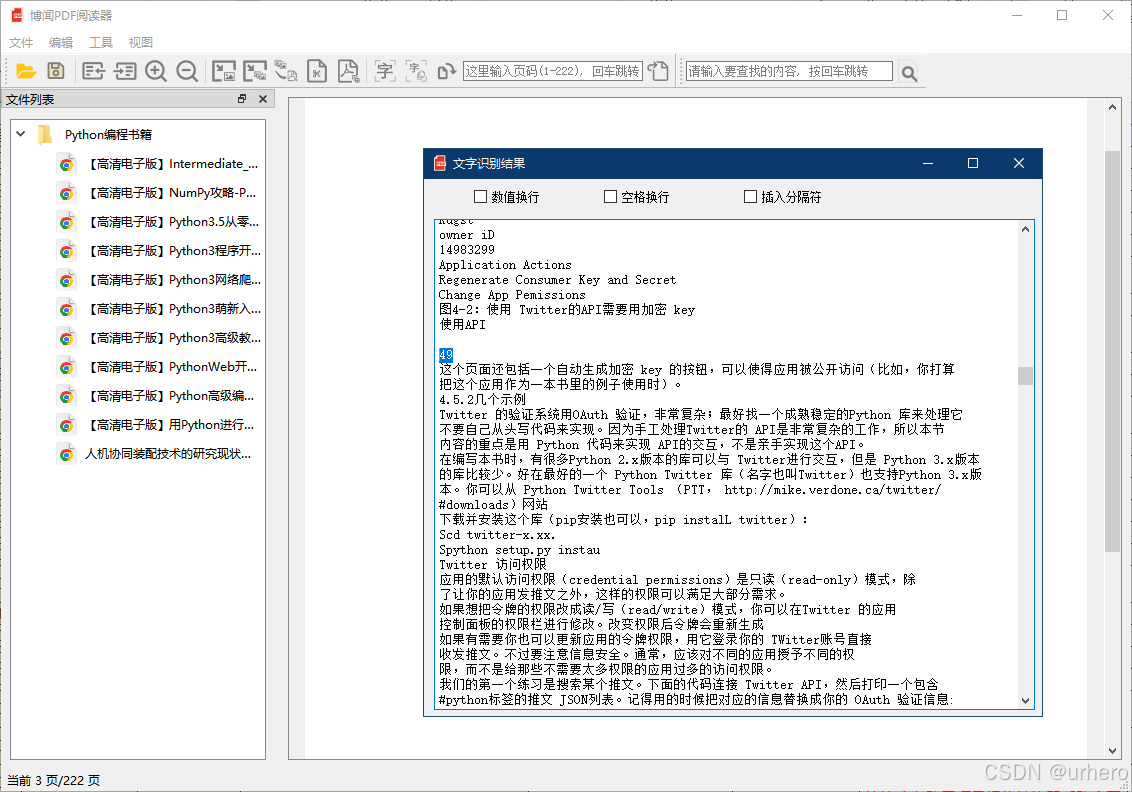Click the text recognition 字 icon
This screenshot has width=1132, height=792.
[385, 71]
